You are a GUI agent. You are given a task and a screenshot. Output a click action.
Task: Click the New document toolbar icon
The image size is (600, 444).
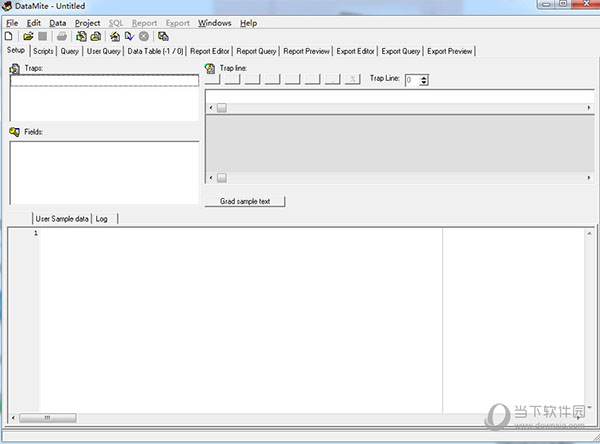click(x=8, y=36)
